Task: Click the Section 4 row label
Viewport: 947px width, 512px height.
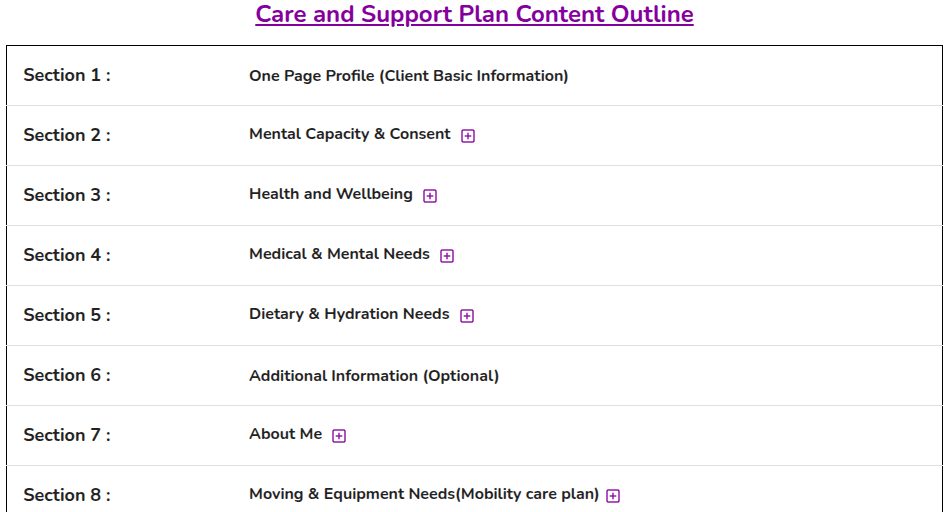Action: point(67,255)
